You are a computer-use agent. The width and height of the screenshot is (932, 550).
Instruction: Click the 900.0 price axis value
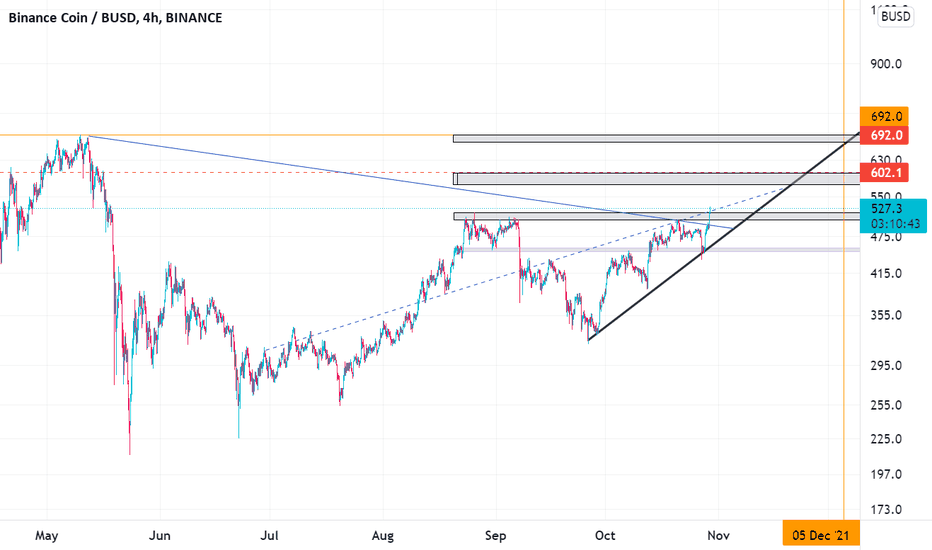point(886,64)
